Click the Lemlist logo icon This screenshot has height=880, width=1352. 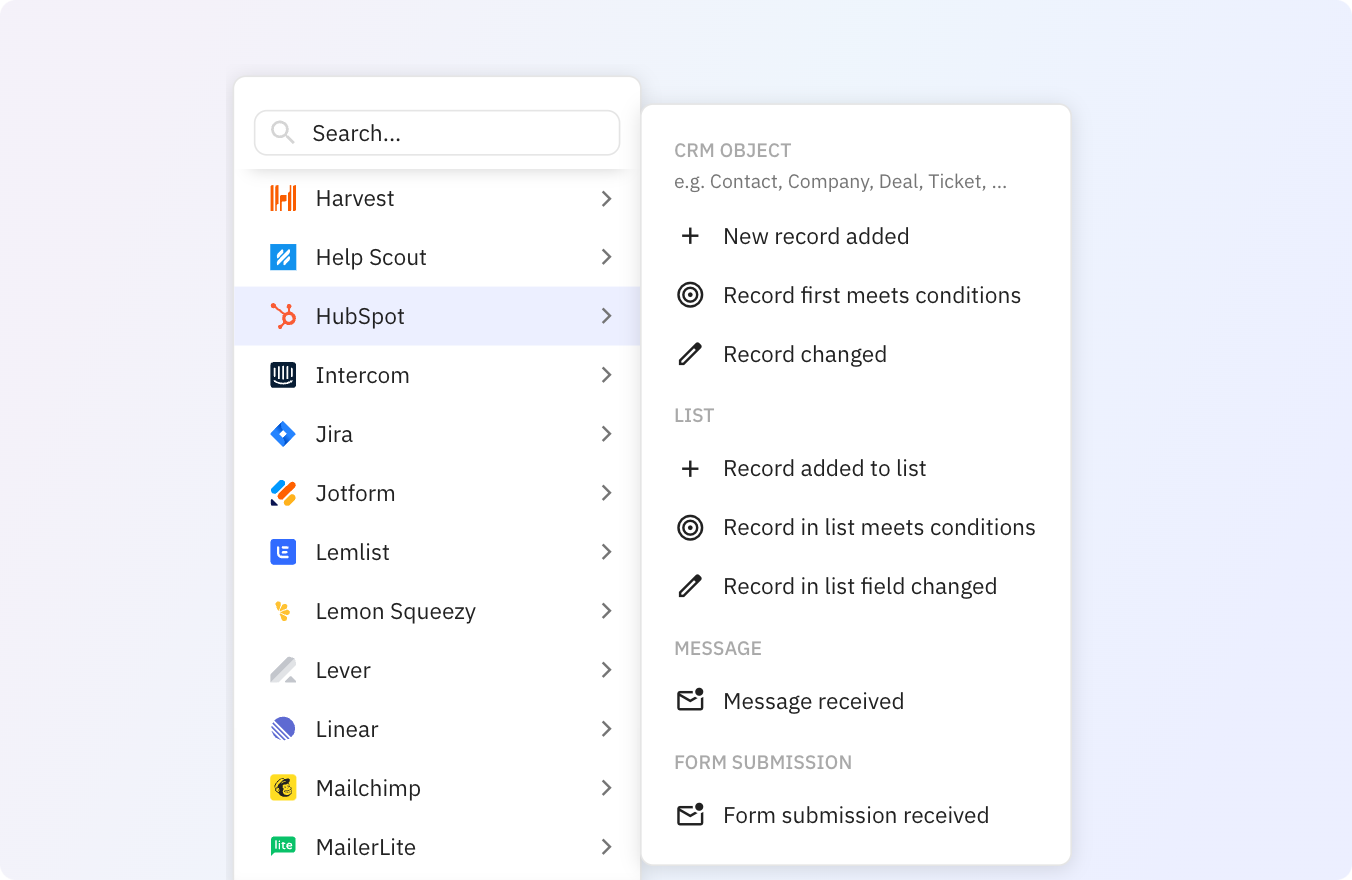coord(283,552)
